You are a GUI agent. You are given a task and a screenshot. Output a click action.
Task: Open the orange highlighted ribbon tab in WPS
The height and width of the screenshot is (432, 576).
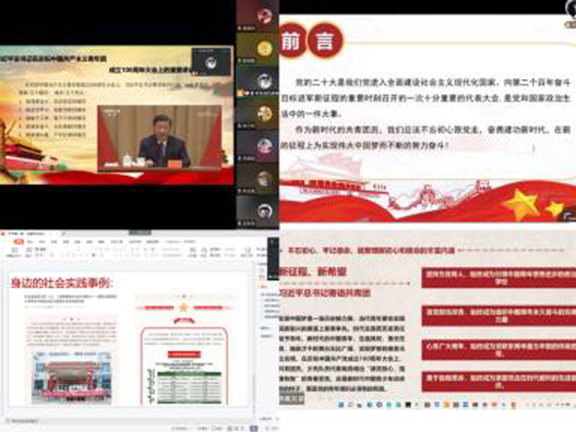click(18, 242)
